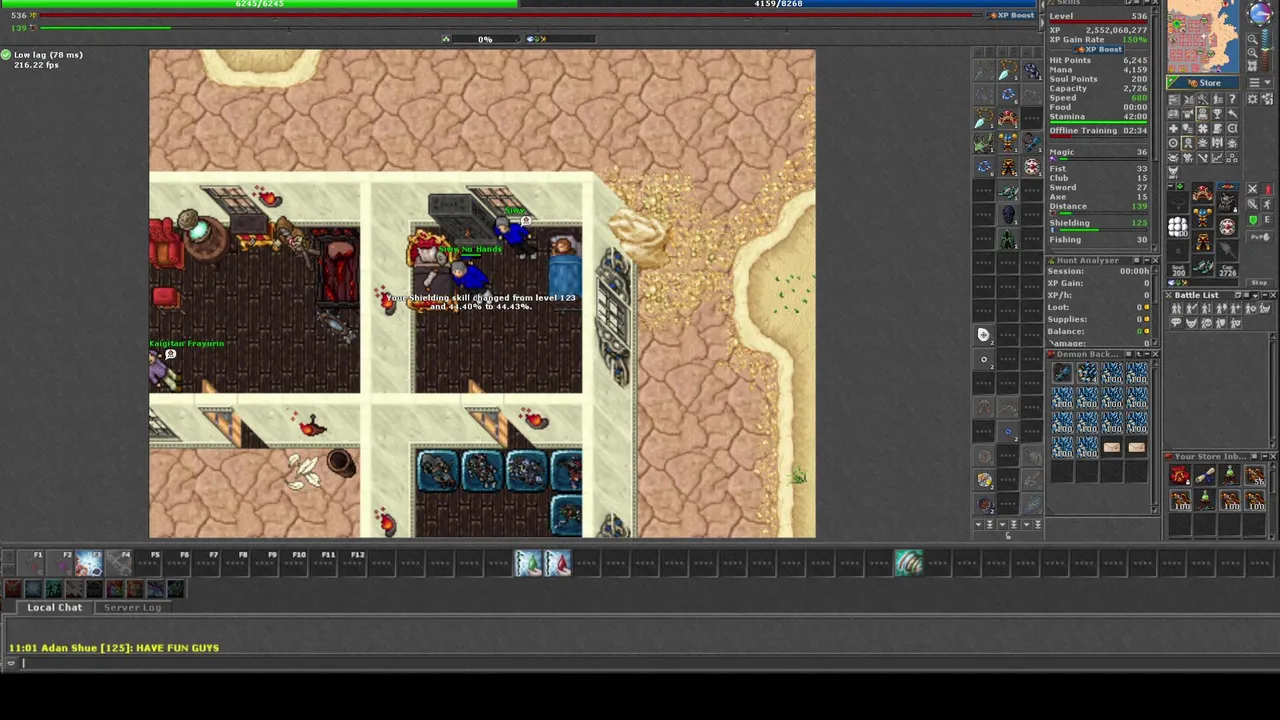Click the Stamina green progress bar

(x=1098, y=122)
